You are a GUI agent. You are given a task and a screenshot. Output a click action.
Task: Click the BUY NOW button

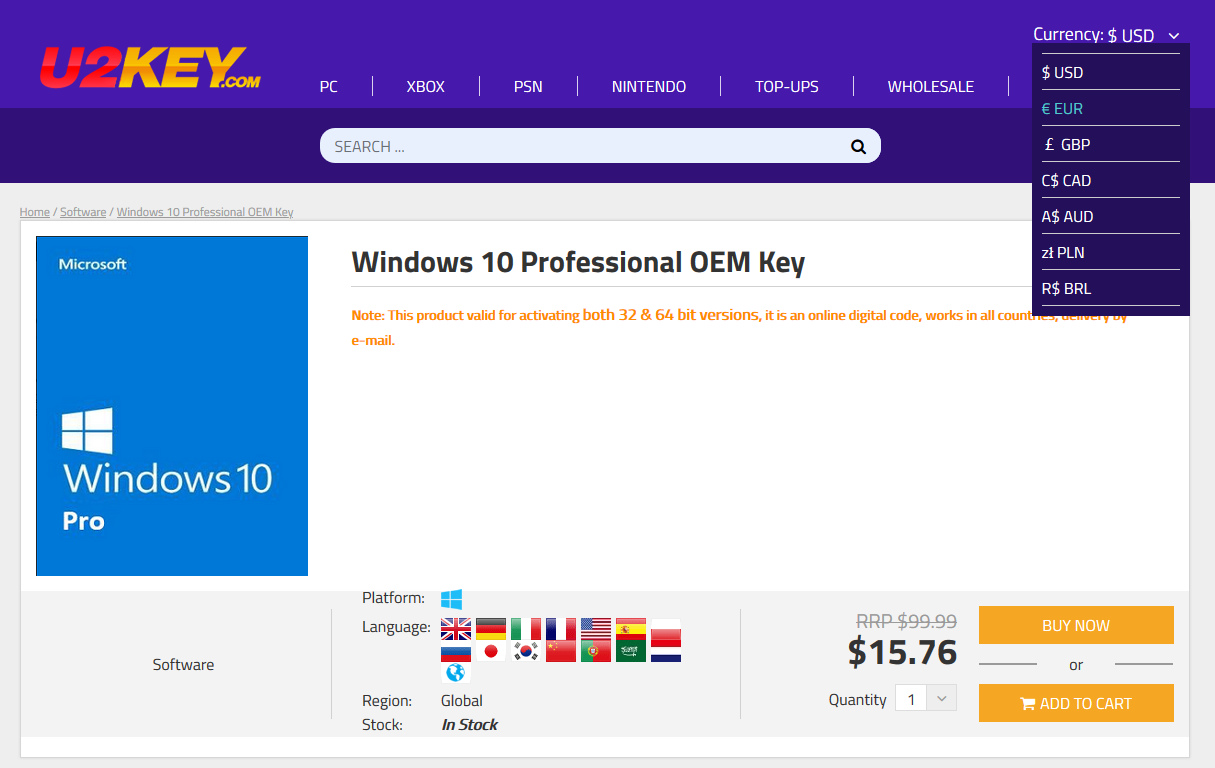click(x=1076, y=625)
